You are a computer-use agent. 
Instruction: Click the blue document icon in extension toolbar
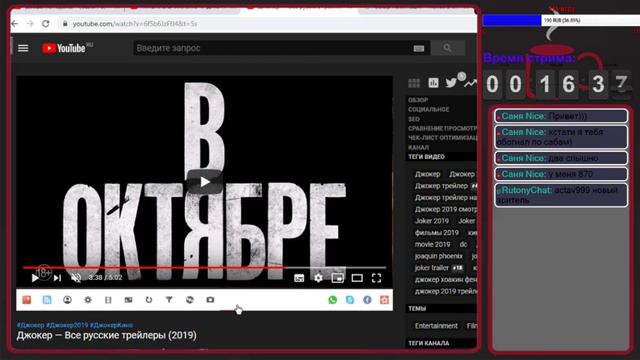[x=47, y=300]
